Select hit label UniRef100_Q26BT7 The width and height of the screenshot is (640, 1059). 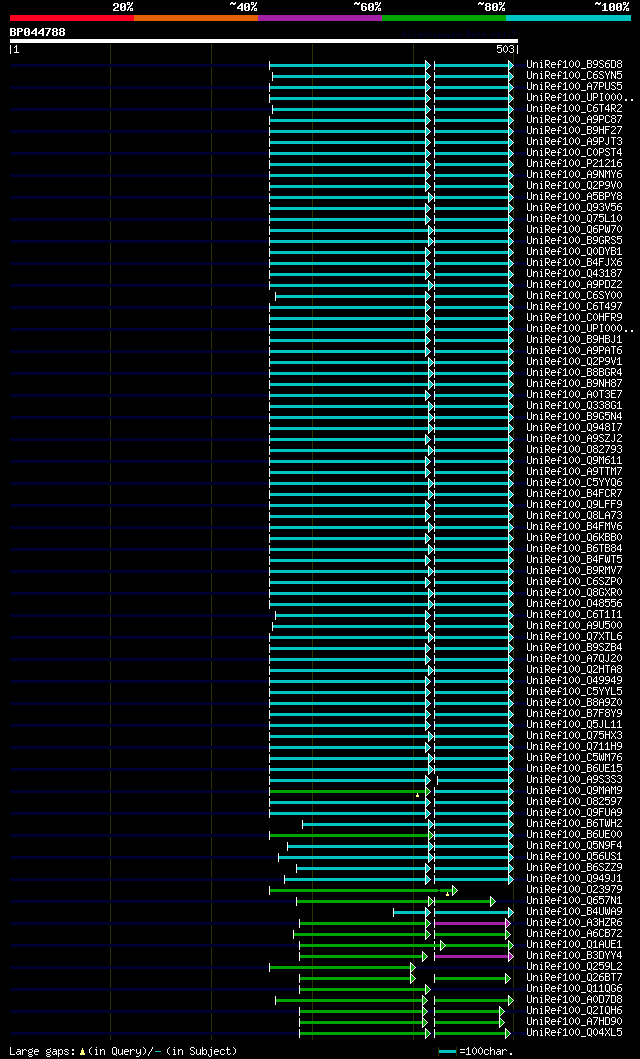pyautogui.click(x=575, y=977)
